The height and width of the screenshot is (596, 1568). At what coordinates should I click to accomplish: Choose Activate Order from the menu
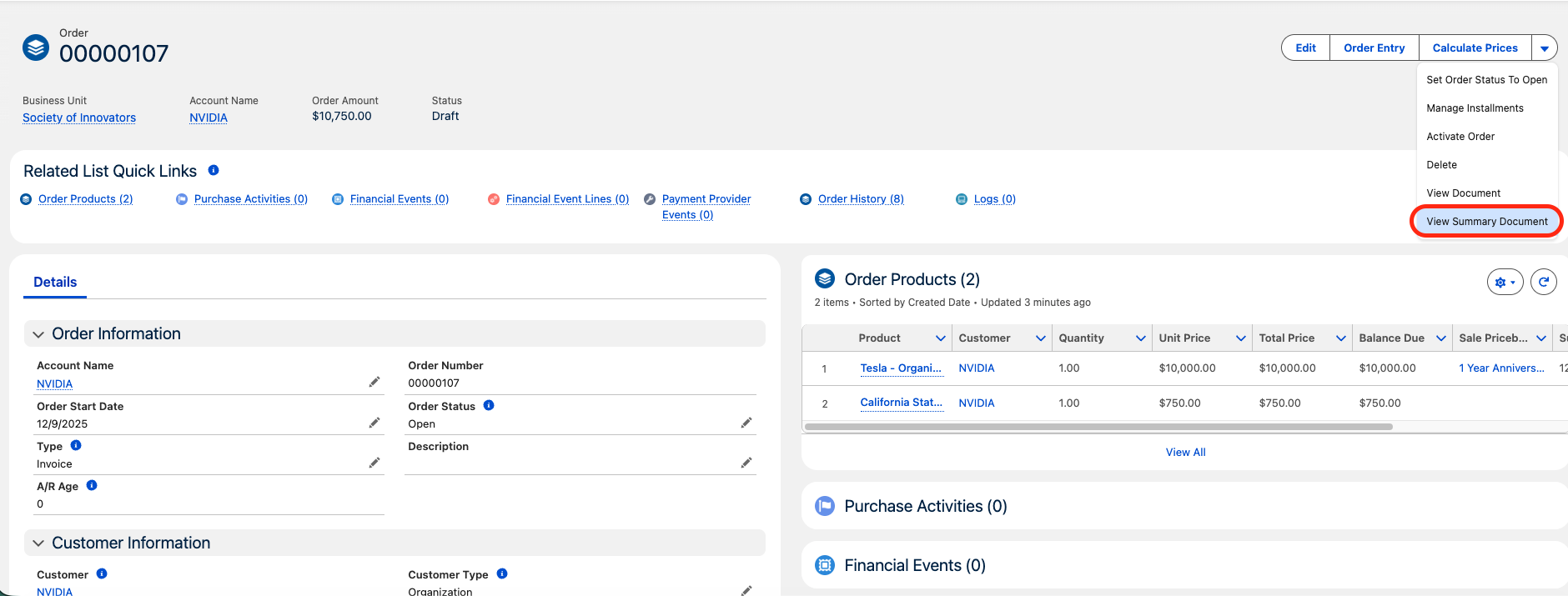(x=1487, y=137)
